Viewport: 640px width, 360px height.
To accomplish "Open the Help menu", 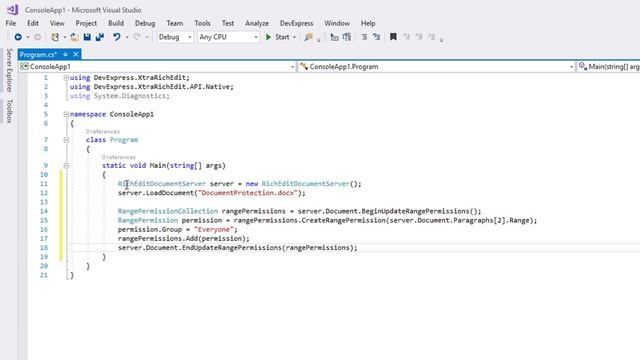I will click(368, 23).
